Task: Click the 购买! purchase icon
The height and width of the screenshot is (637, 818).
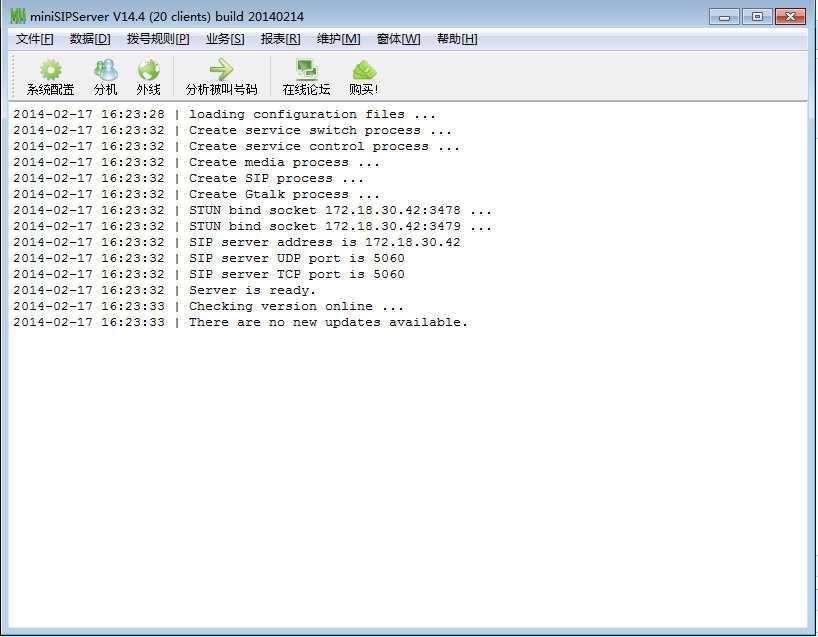Action: point(364,77)
